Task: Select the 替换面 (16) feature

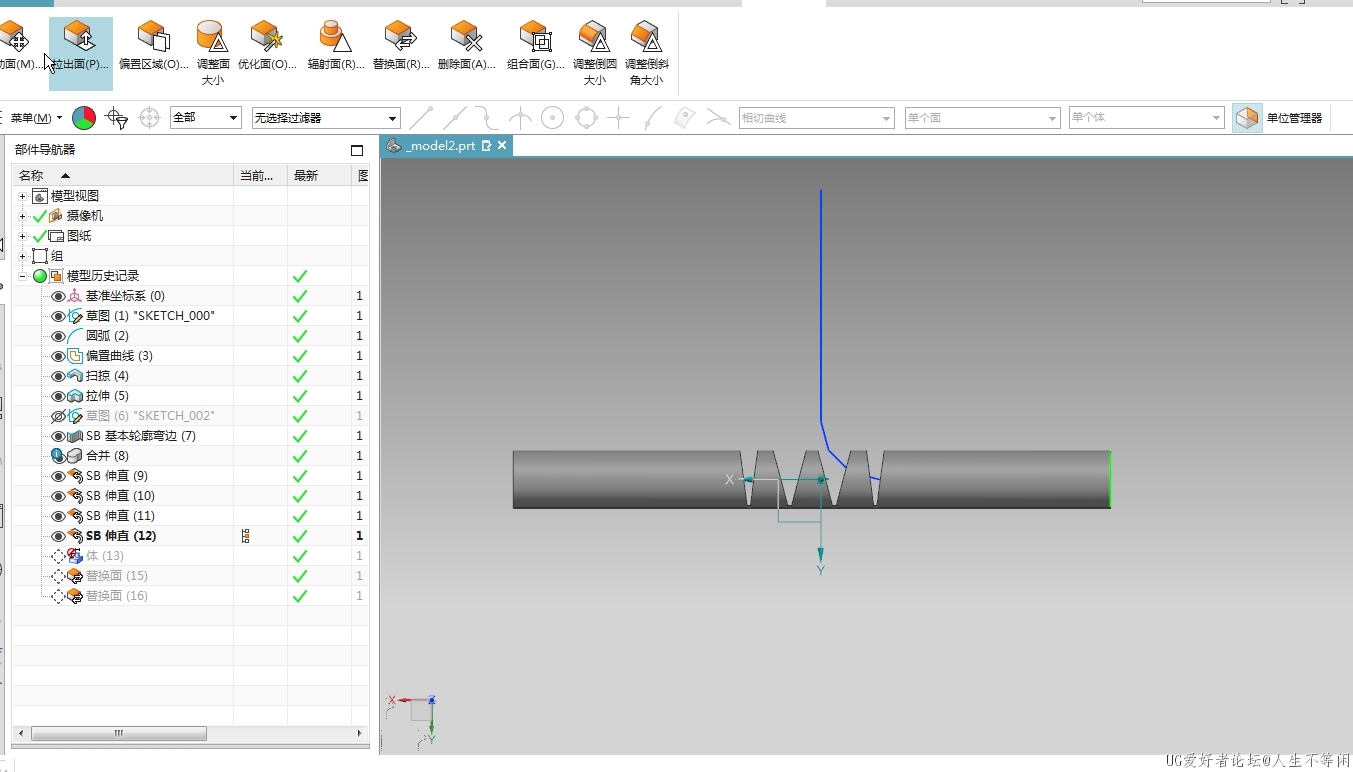Action: click(117, 596)
